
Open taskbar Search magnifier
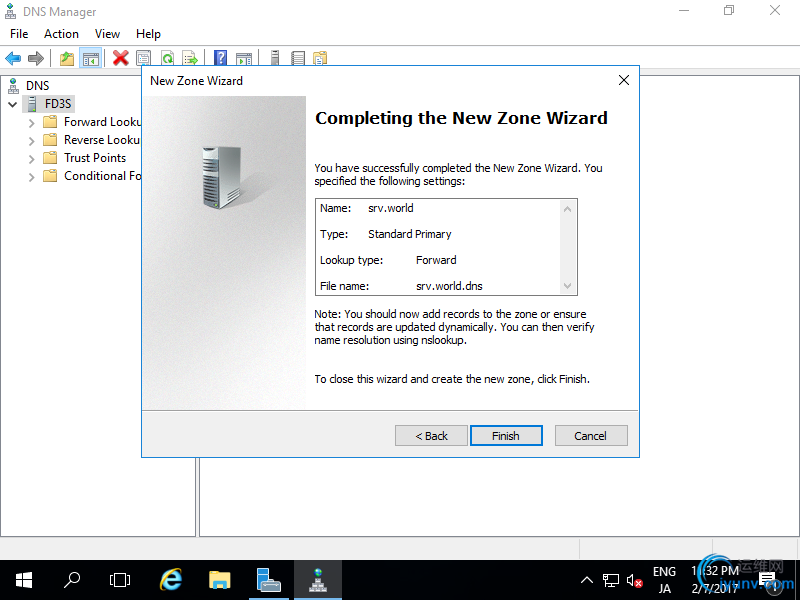click(72, 580)
